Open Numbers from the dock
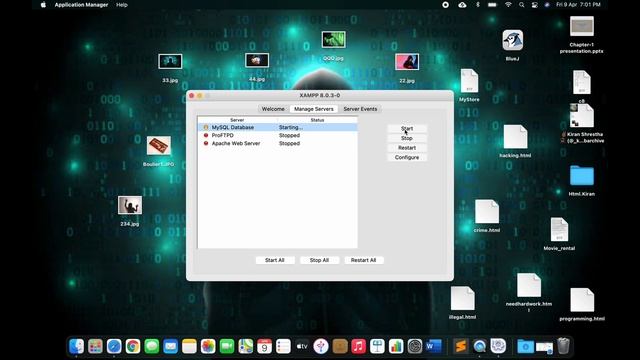The width and height of the screenshot is (640, 360). (x=396, y=346)
